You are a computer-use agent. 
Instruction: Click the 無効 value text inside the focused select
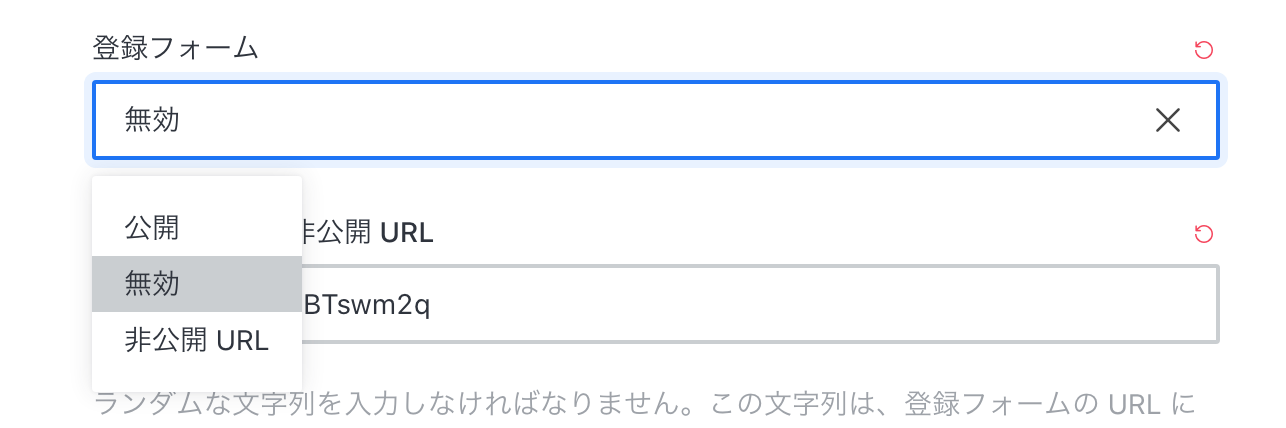pos(152,121)
